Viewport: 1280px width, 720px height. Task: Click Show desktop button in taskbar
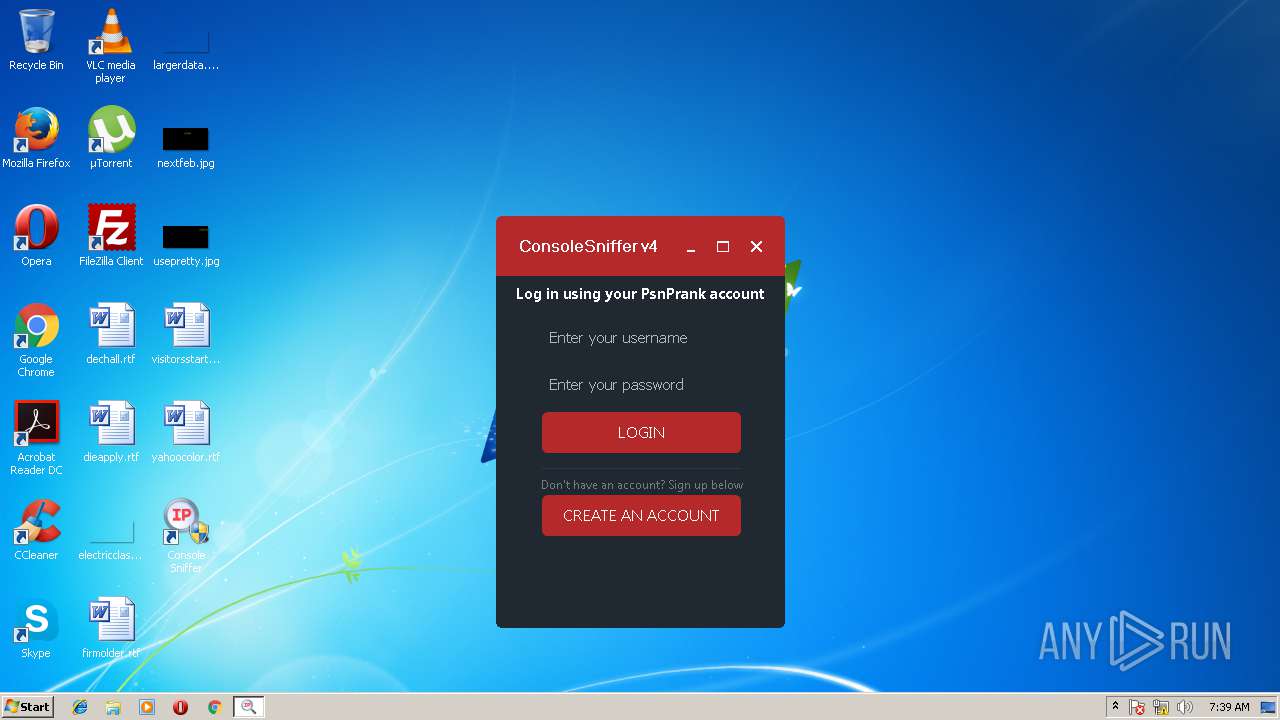pos(1269,707)
